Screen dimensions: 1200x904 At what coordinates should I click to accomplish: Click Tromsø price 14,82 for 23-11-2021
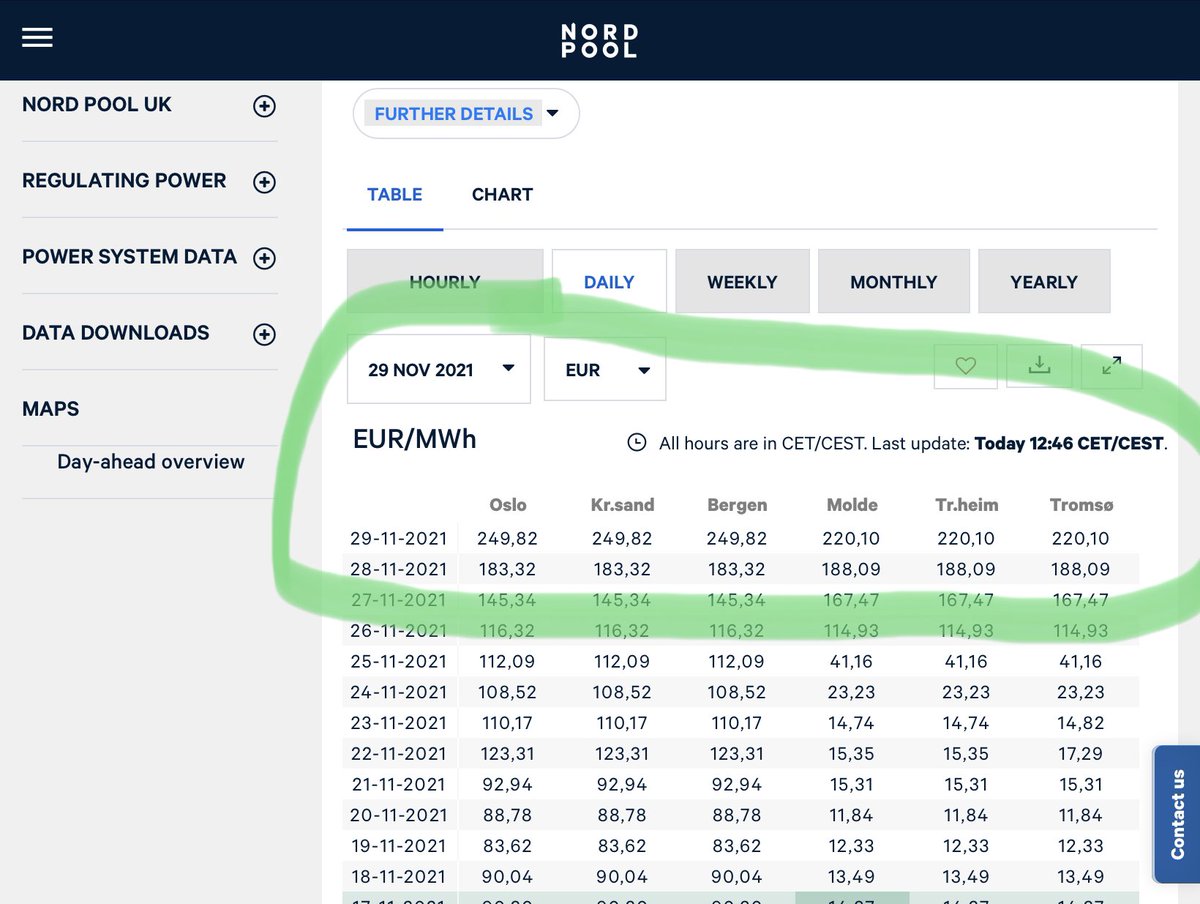click(x=1081, y=723)
